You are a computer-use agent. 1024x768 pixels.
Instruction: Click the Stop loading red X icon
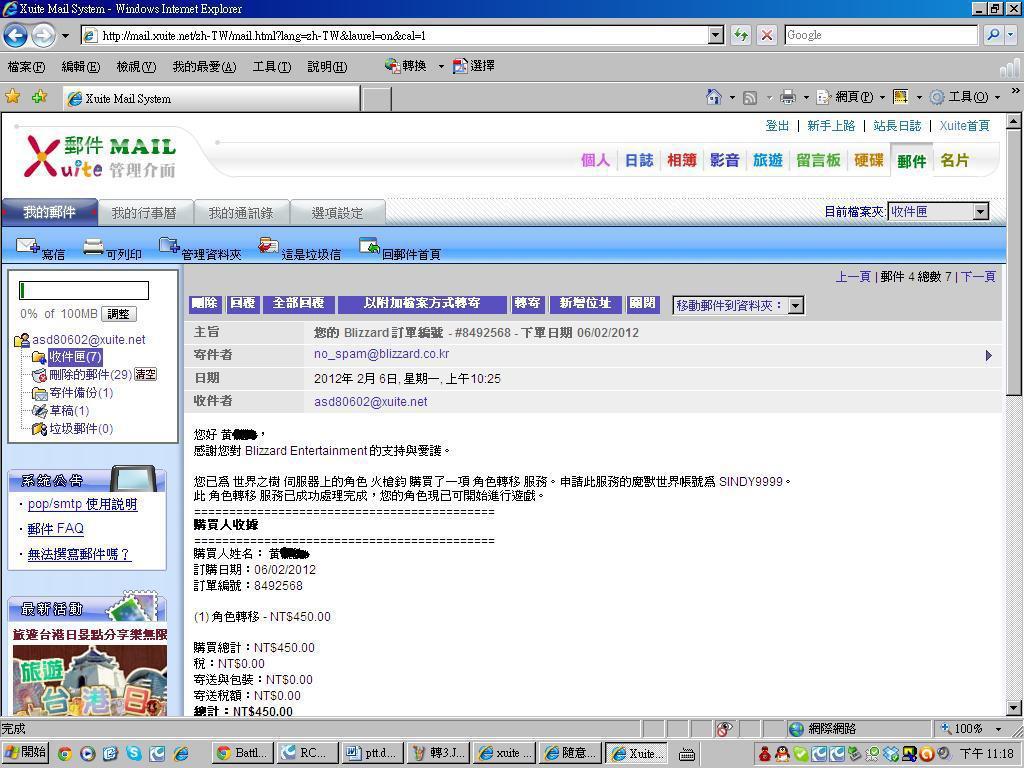pyautogui.click(x=767, y=35)
